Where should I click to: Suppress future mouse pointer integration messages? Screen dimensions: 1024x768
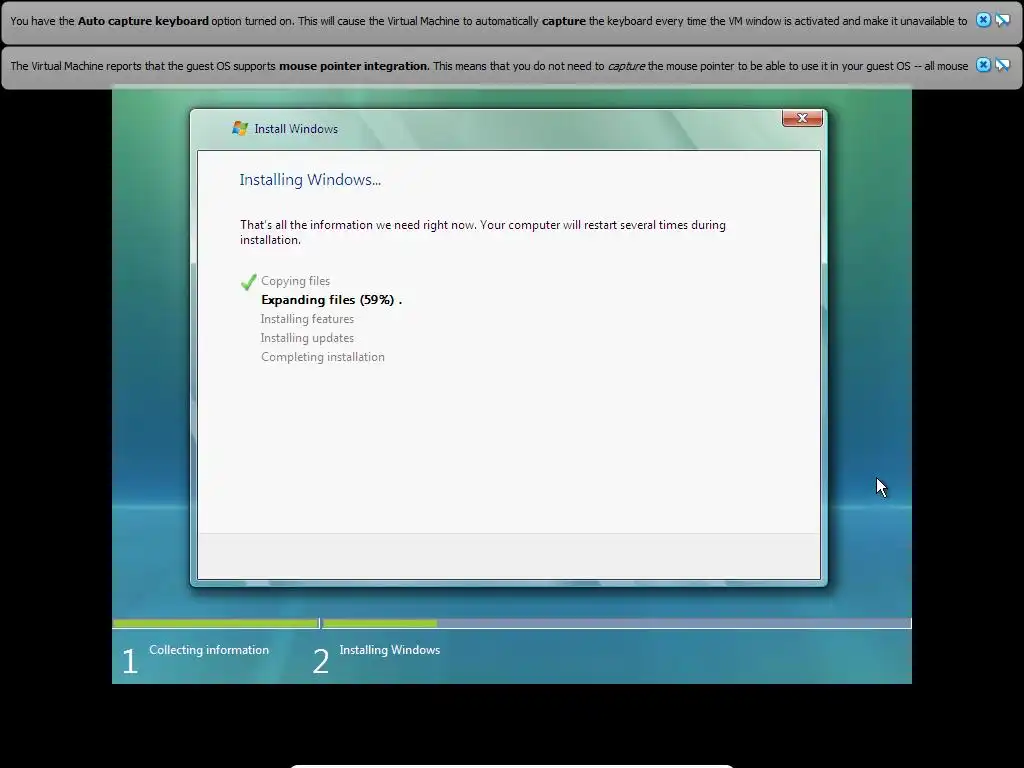(x=1002, y=65)
